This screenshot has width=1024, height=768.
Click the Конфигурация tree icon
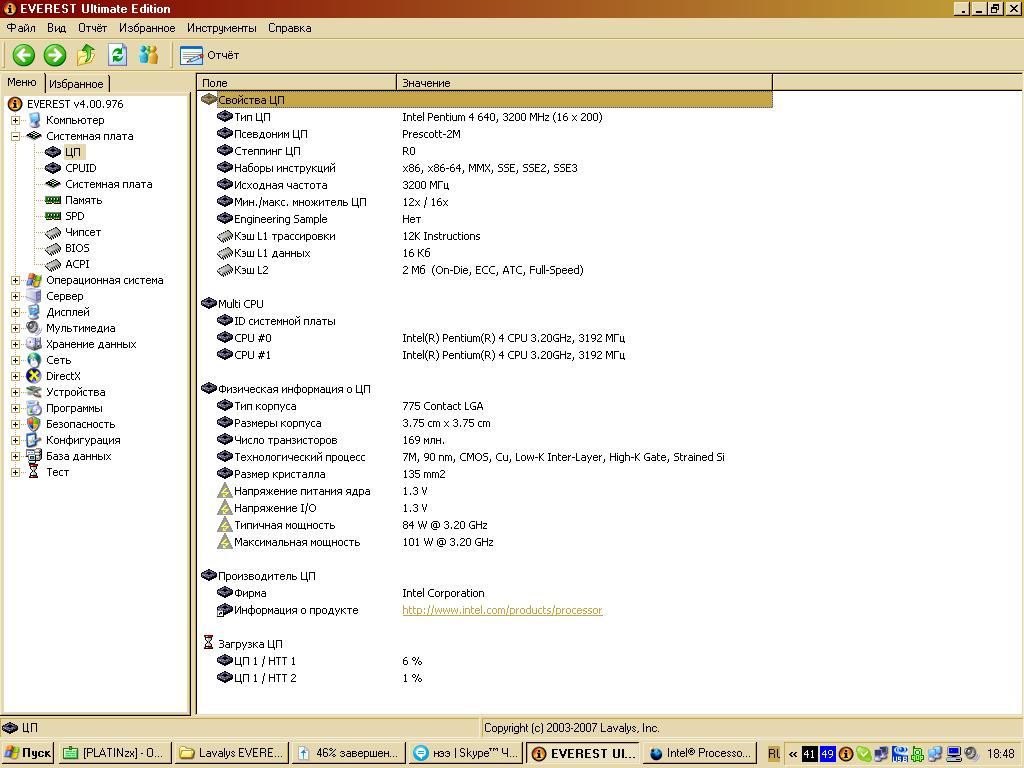point(33,440)
